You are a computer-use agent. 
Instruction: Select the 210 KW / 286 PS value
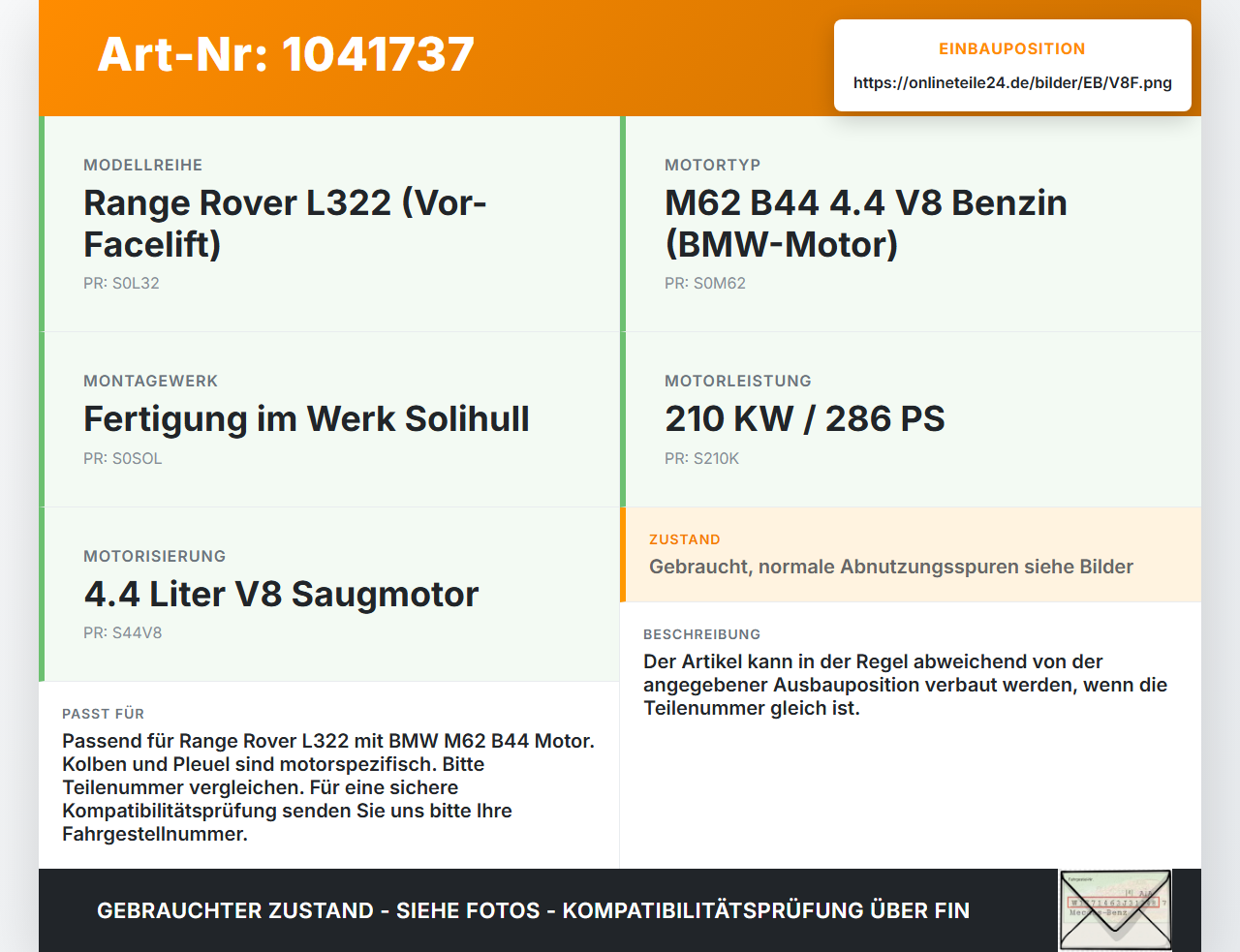coord(805,418)
